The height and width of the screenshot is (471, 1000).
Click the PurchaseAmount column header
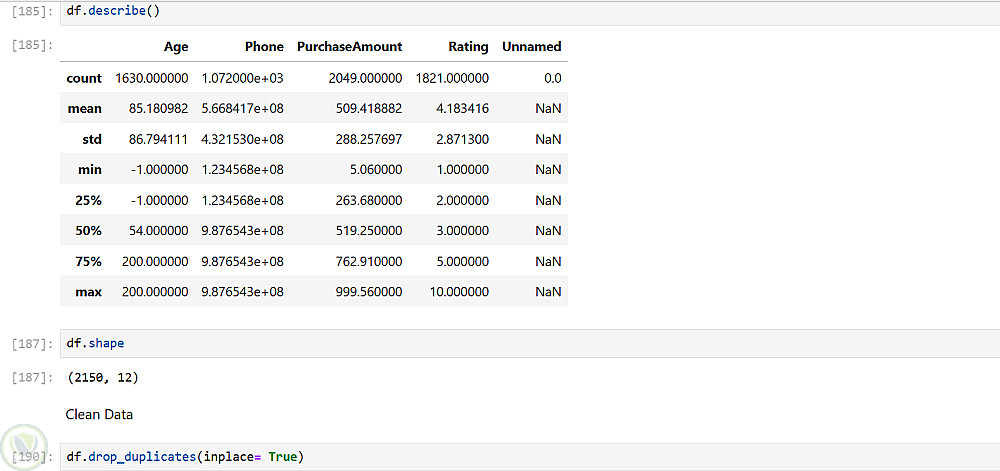coord(349,47)
